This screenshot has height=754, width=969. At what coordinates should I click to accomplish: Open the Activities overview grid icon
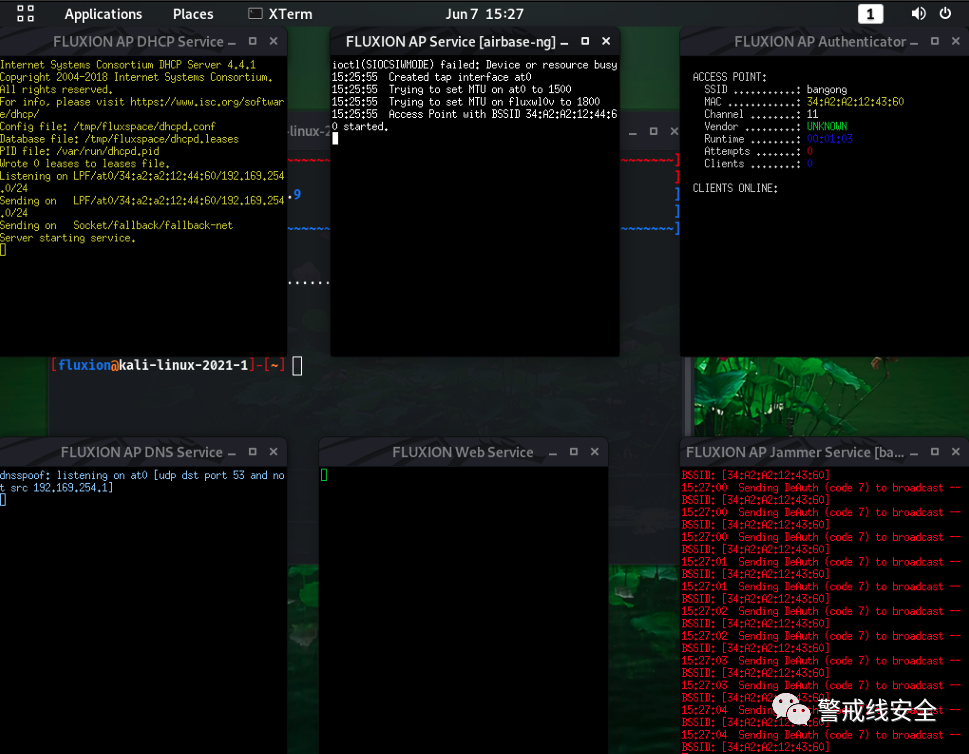(x=25, y=14)
